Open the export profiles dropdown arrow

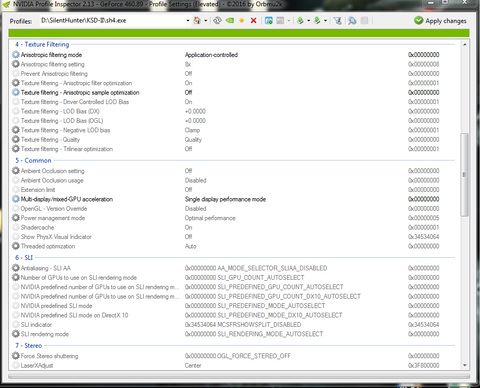click(308, 21)
